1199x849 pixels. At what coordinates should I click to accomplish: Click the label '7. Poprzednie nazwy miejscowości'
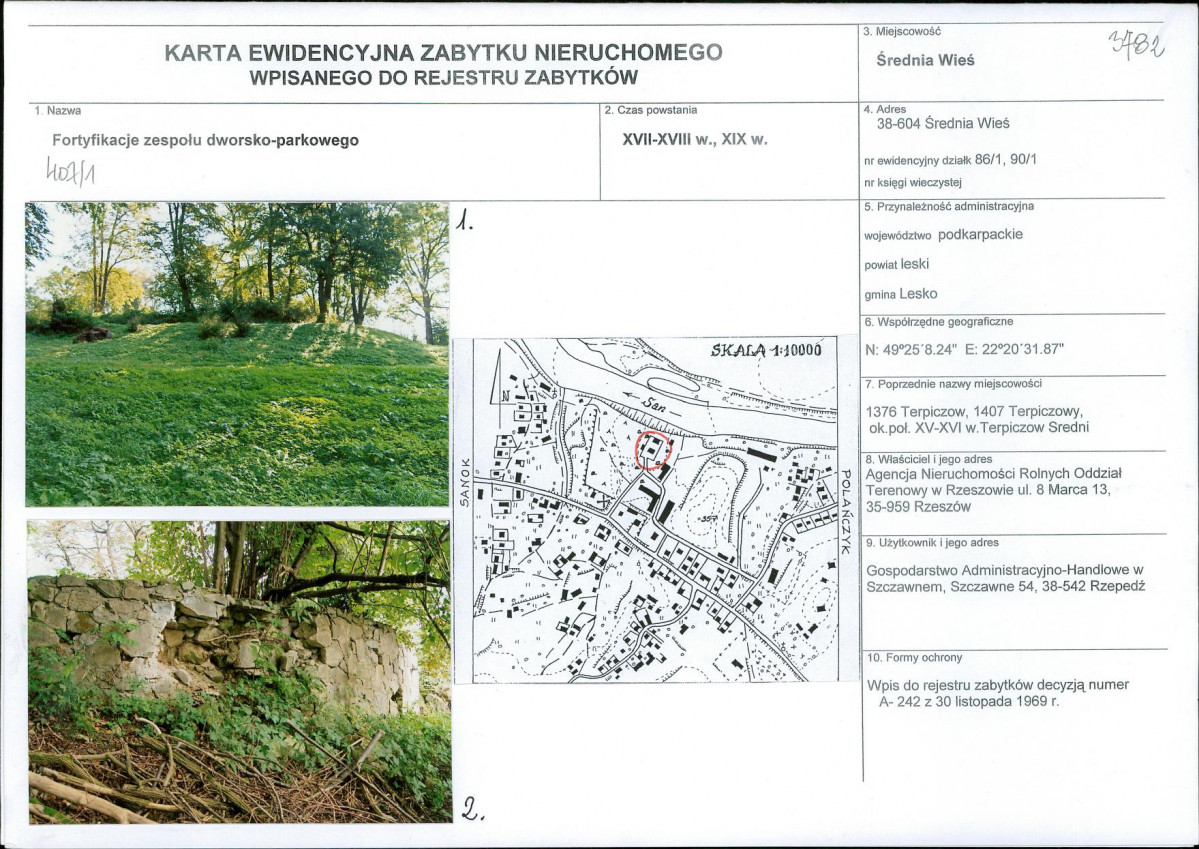tap(954, 384)
